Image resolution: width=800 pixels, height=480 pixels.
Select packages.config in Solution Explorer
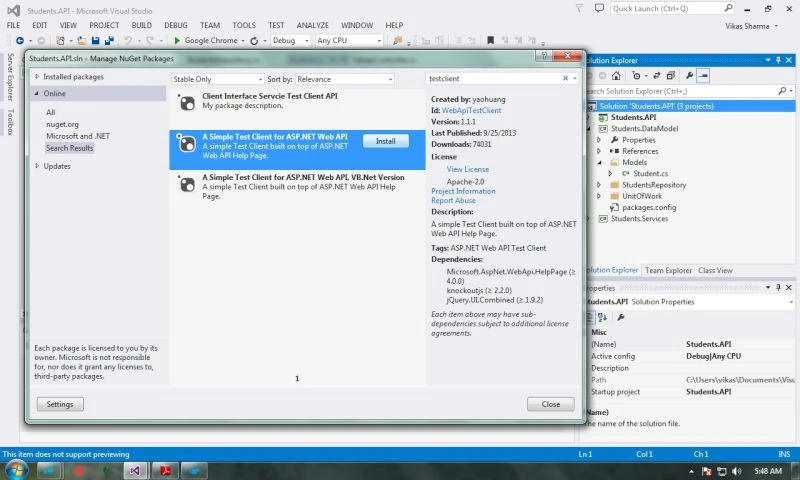(648, 207)
